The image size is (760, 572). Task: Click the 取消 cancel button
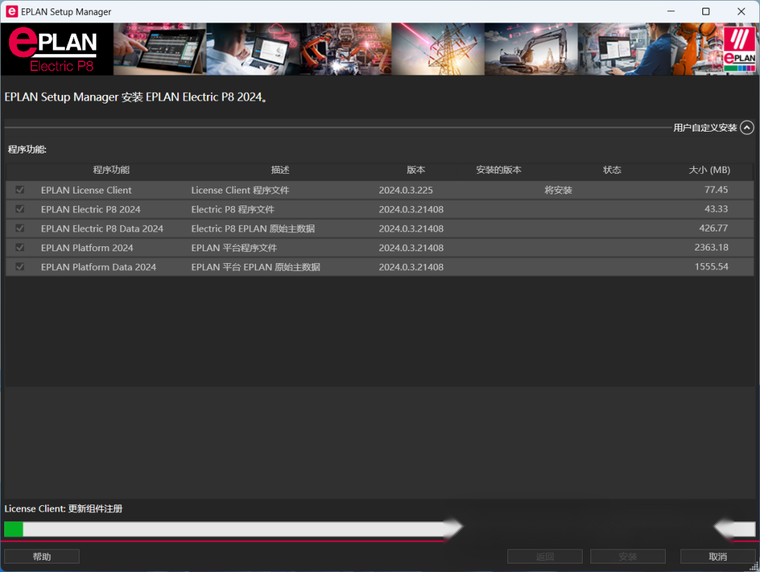click(x=717, y=556)
